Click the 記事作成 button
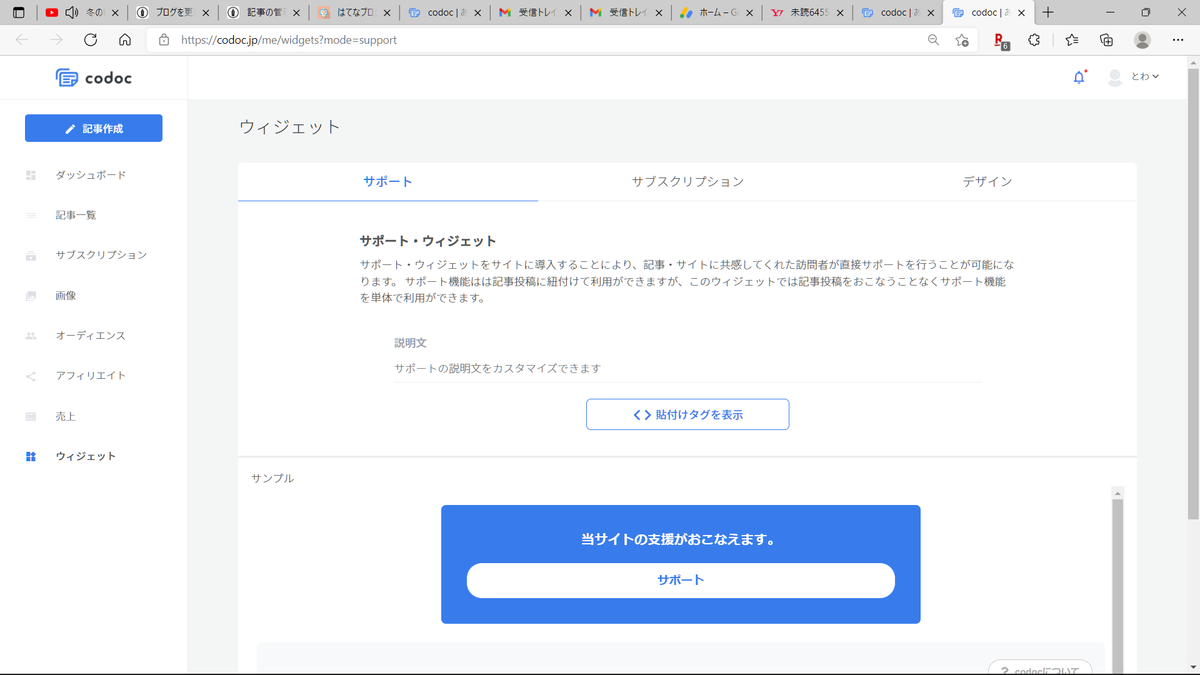Viewport: 1200px width, 675px height. coord(94,128)
